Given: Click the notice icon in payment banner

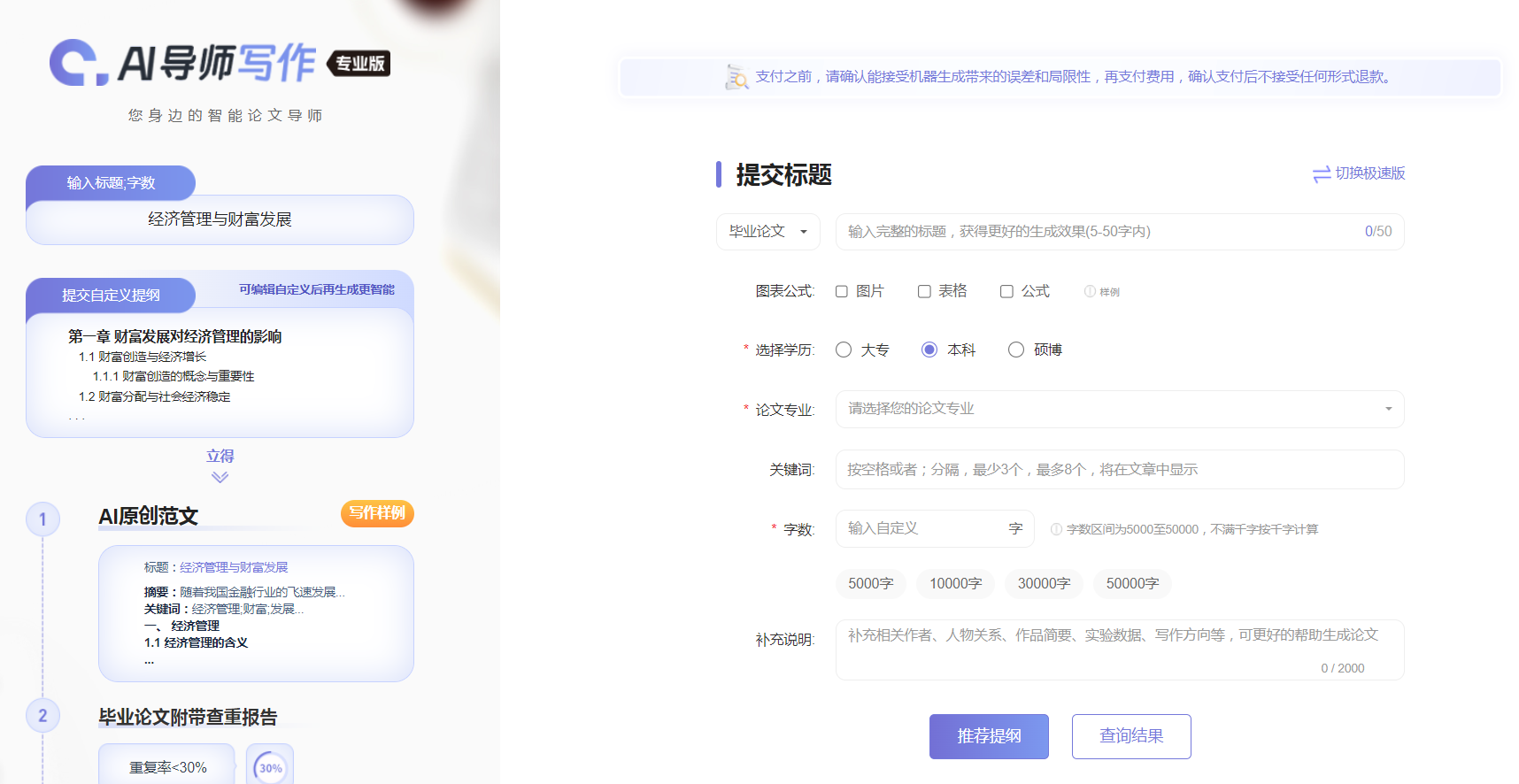Looking at the screenshot, I should coord(736,77).
